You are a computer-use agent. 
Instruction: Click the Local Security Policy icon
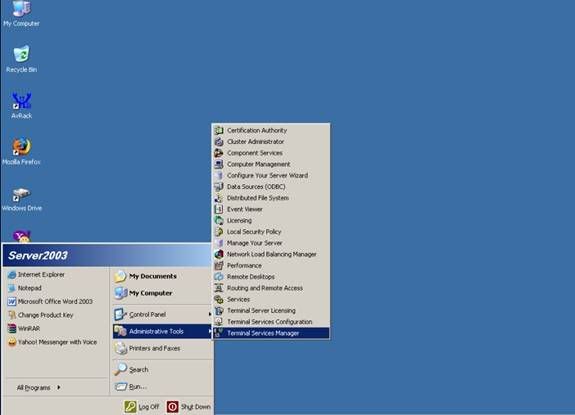pos(219,232)
